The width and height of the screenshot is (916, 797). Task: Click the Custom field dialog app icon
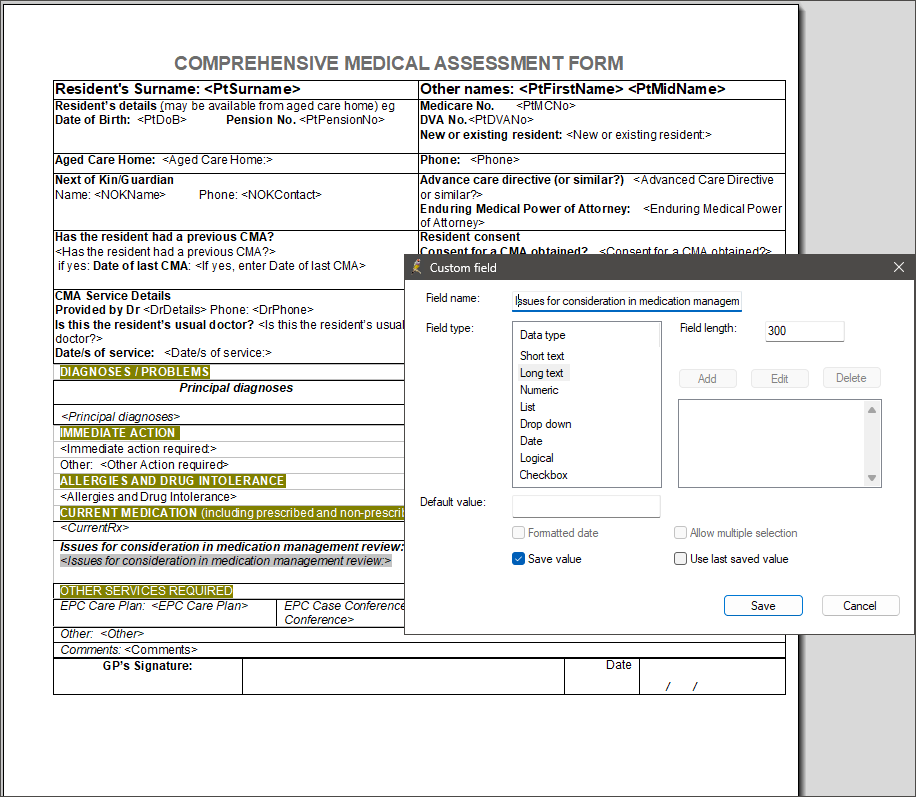tap(417, 267)
